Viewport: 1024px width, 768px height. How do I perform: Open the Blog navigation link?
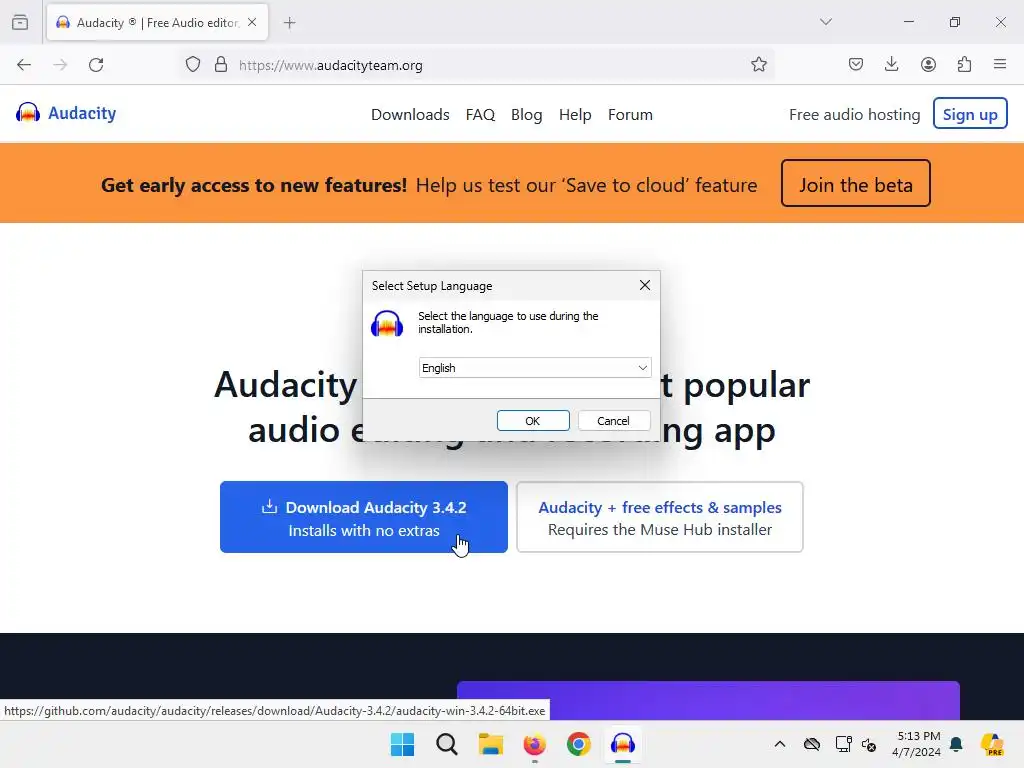pyautogui.click(x=526, y=115)
